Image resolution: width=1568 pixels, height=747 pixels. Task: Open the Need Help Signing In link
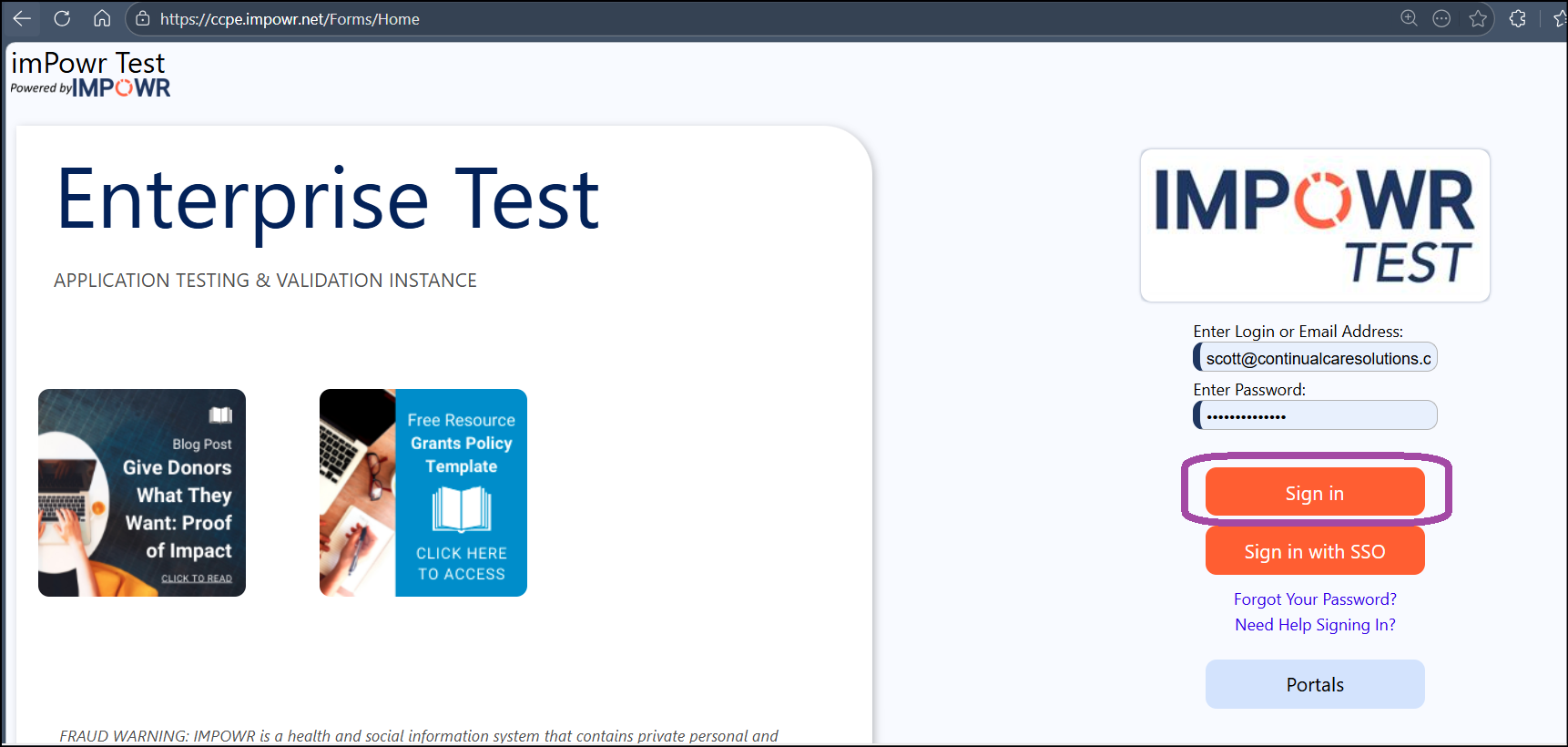(1315, 625)
